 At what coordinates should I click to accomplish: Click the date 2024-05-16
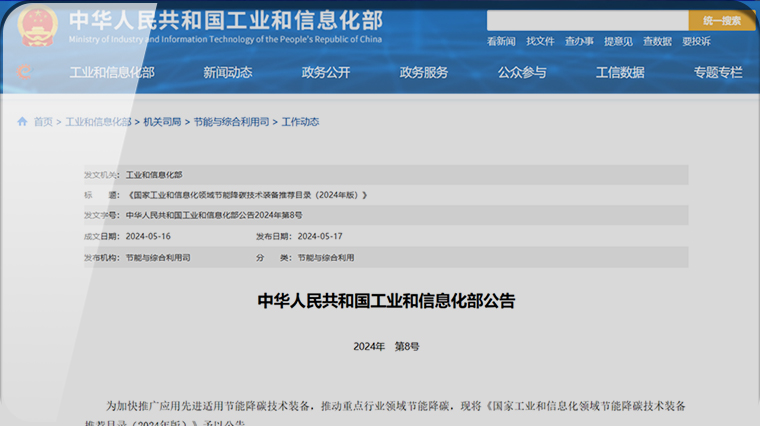pyautogui.click(x=148, y=237)
